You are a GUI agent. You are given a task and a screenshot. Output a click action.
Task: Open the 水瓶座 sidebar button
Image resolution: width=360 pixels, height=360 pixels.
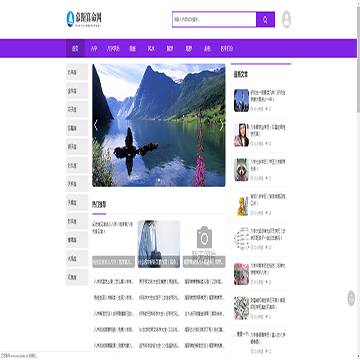(x=77, y=259)
